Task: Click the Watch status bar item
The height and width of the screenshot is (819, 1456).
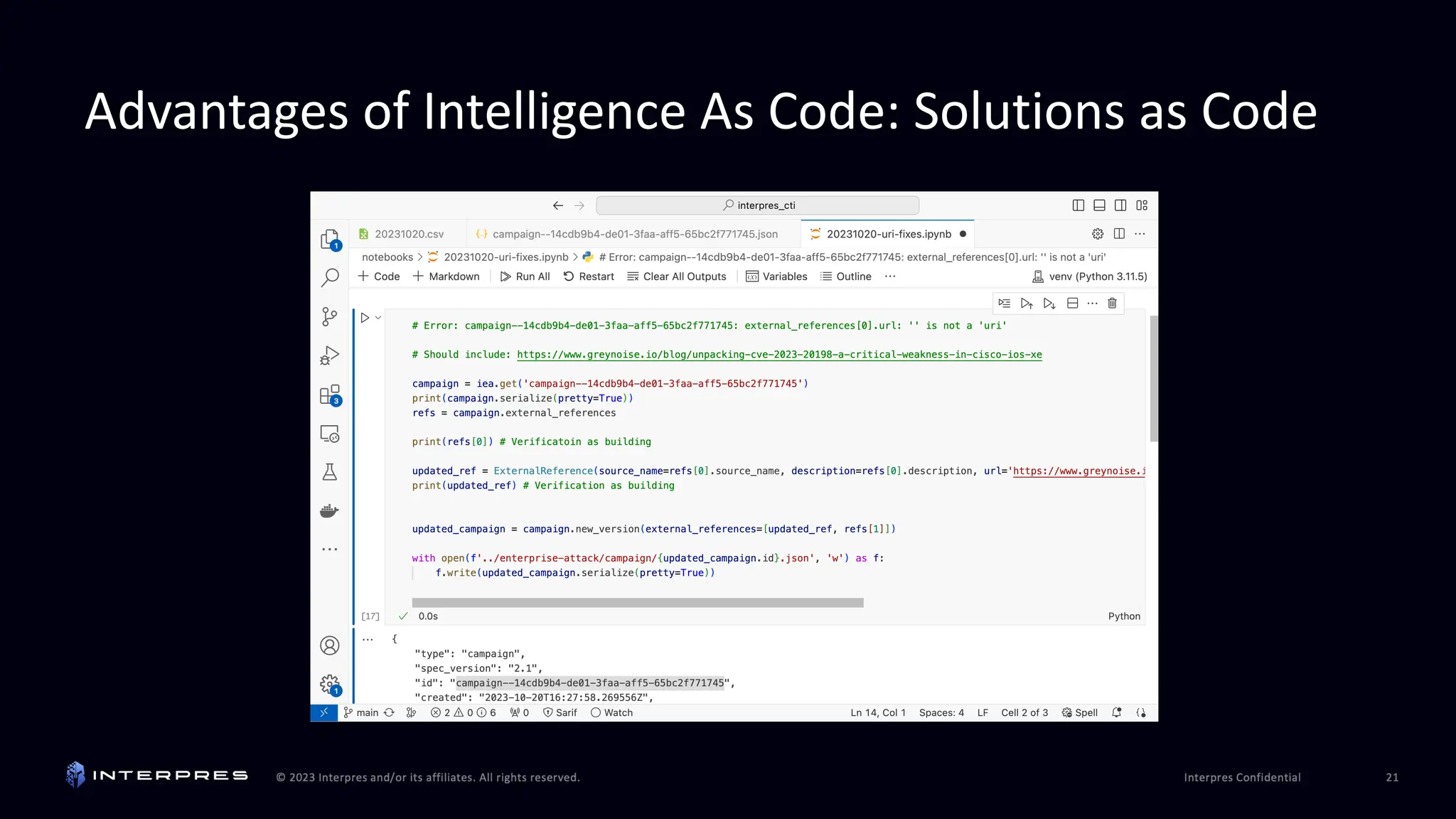Action: point(611,712)
